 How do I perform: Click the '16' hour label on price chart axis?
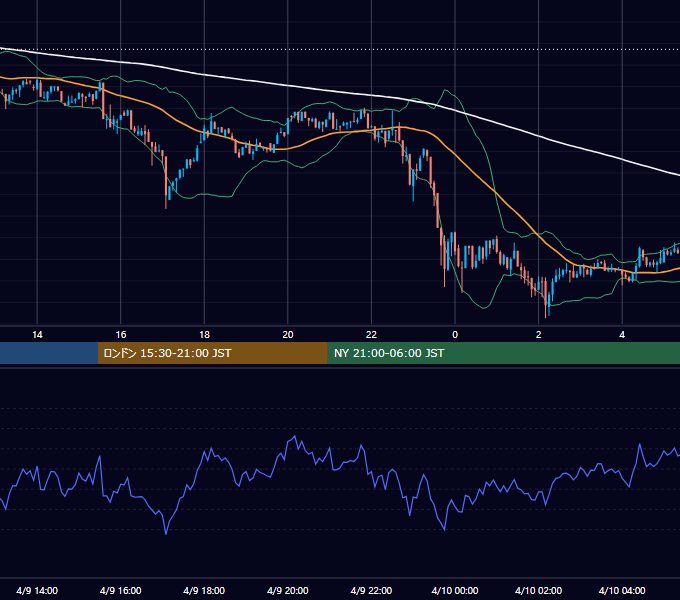[x=121, y=335]
